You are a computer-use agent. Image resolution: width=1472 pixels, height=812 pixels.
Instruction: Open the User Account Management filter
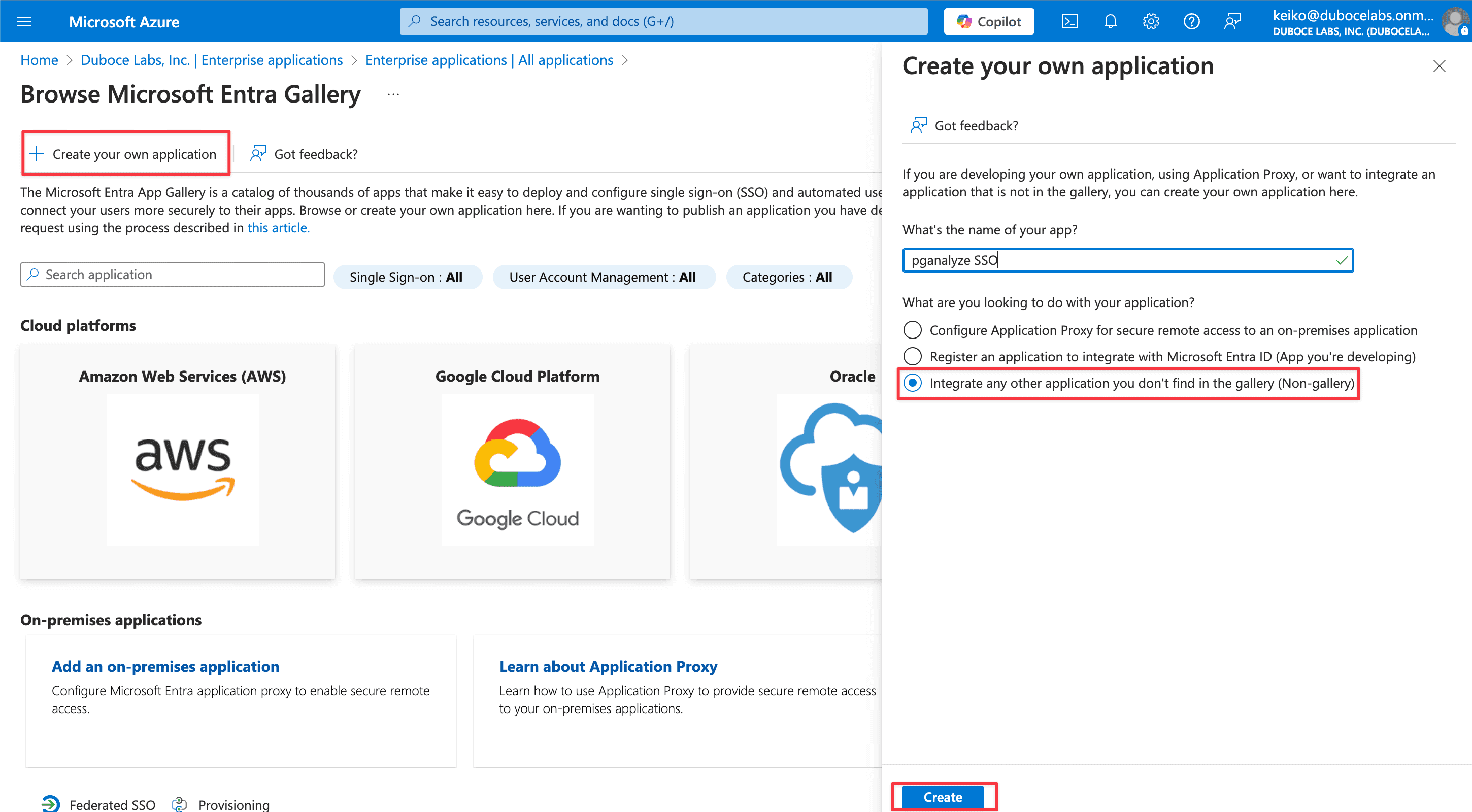(x=603, y=277)
